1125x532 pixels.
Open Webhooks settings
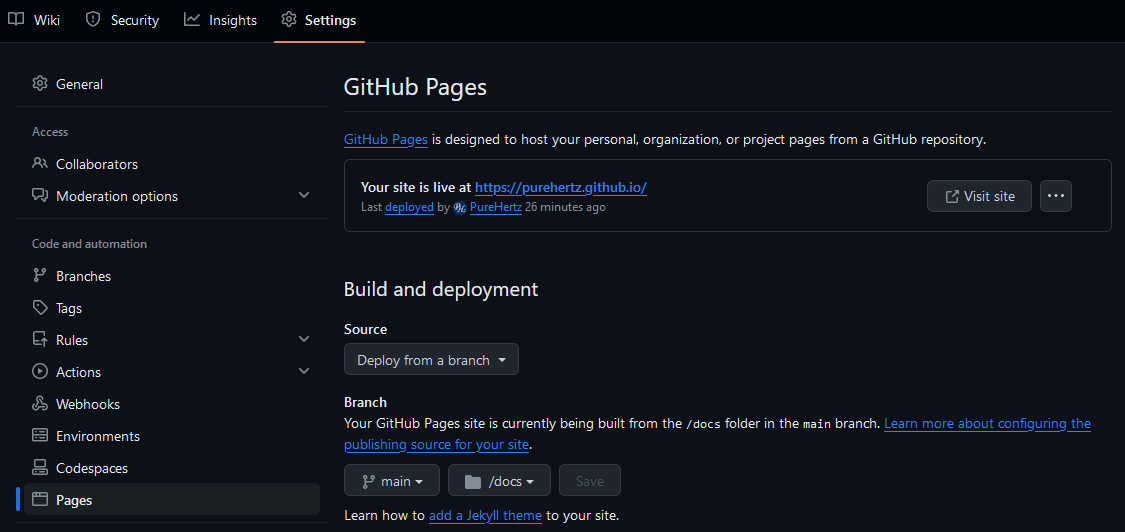(172, 404)
